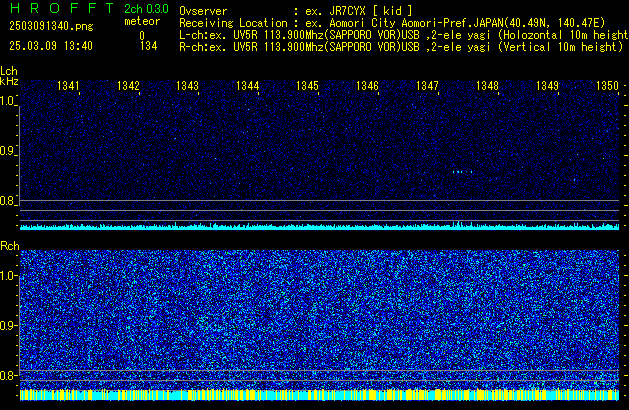Click the meteor count value 0
The image size is (629, 410).
142,36
